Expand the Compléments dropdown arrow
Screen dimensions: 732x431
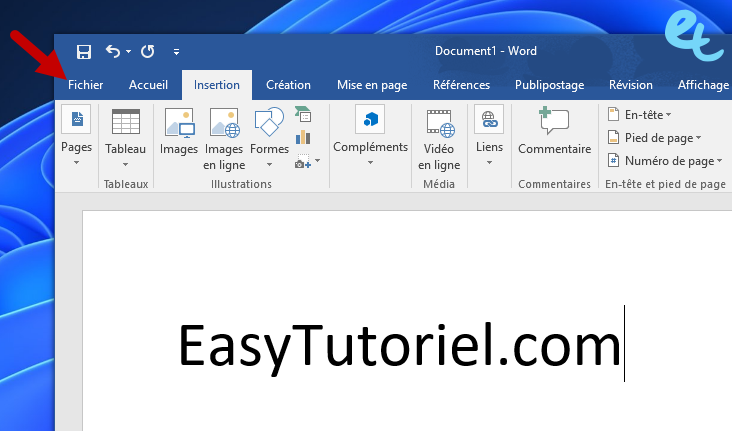pyautogui.click(x=370, y=163)
